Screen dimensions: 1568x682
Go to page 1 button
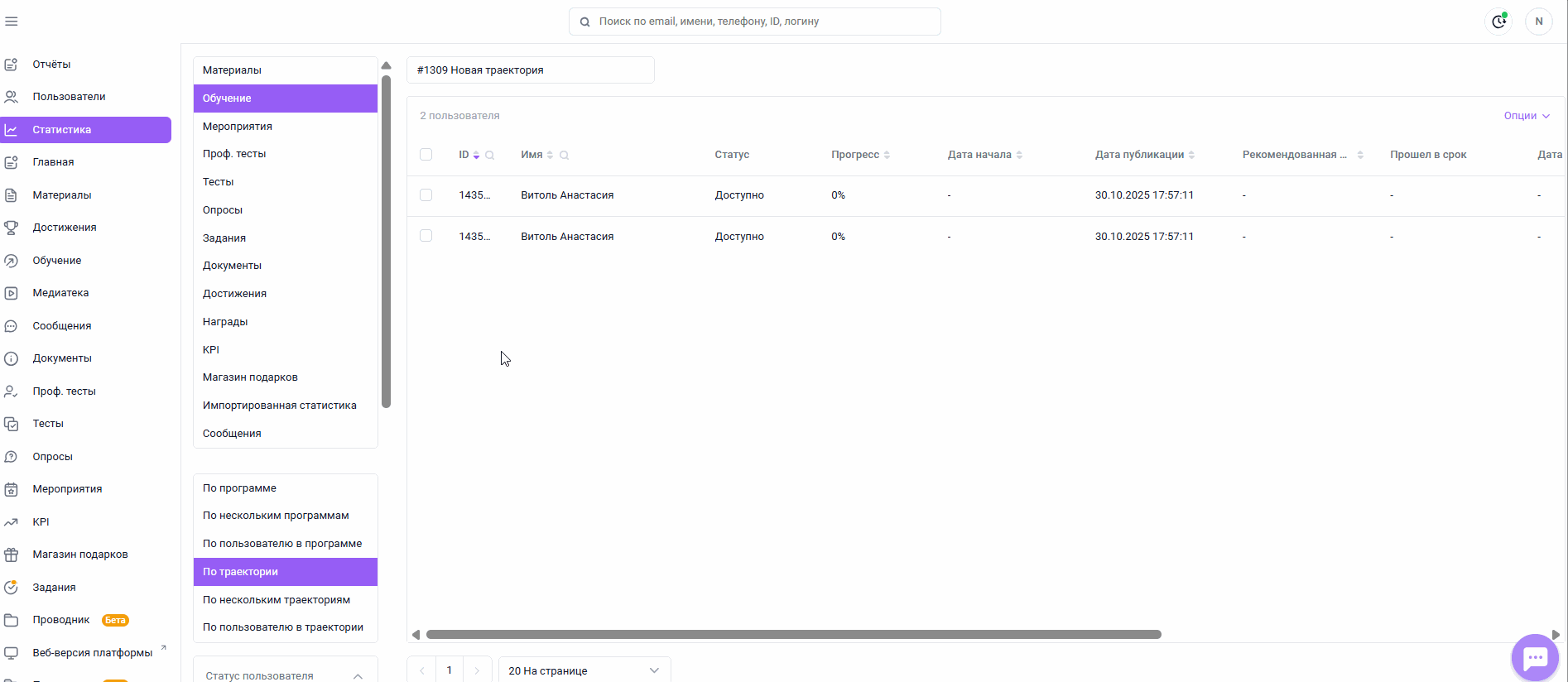tap(450, 670)
